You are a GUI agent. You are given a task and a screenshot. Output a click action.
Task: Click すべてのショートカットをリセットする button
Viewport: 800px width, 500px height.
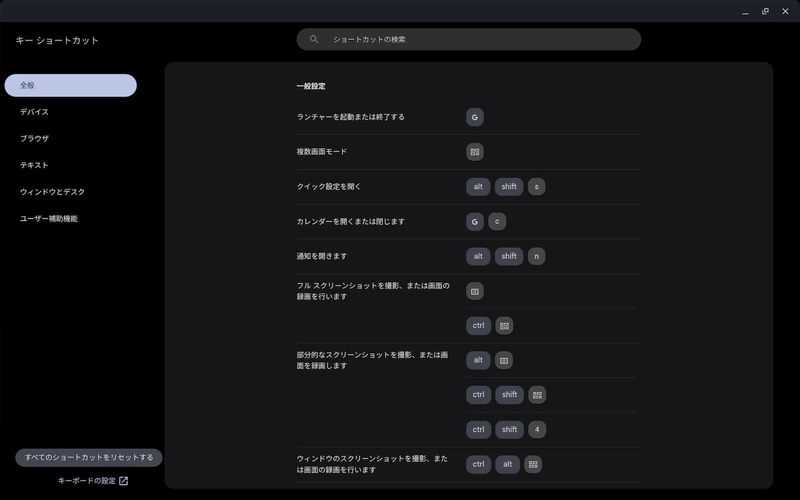point(89,458)
